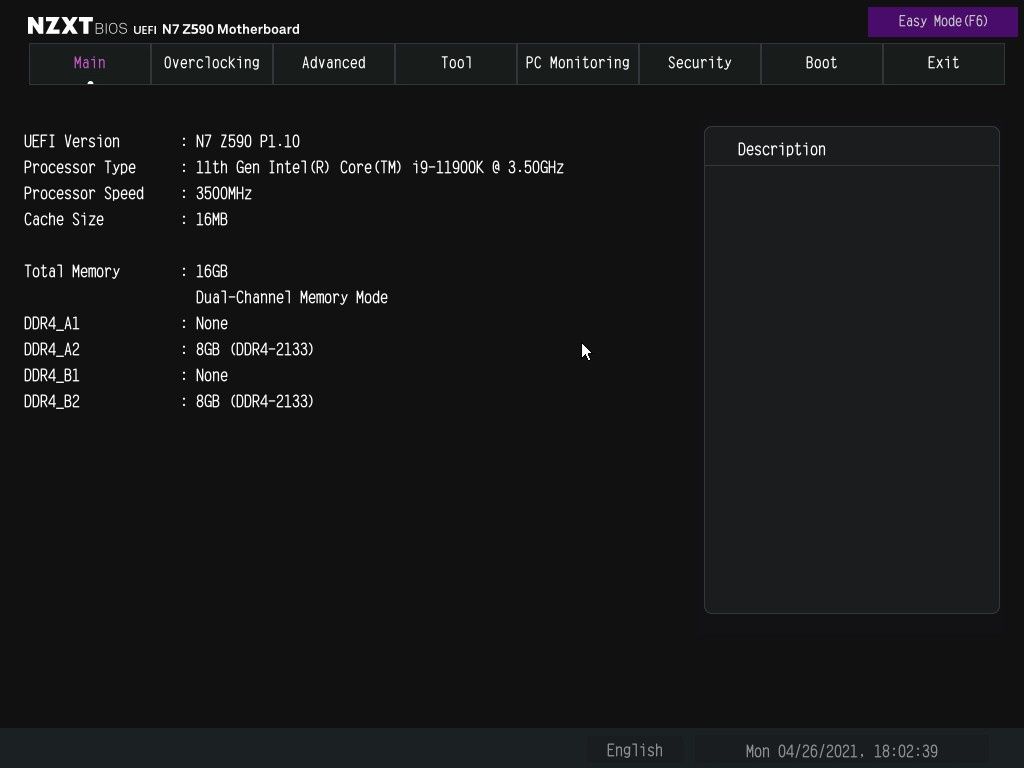The height and width of the screenshot is (768, 1024).
Task: Click the Description panel header
Action: point(852,148)
